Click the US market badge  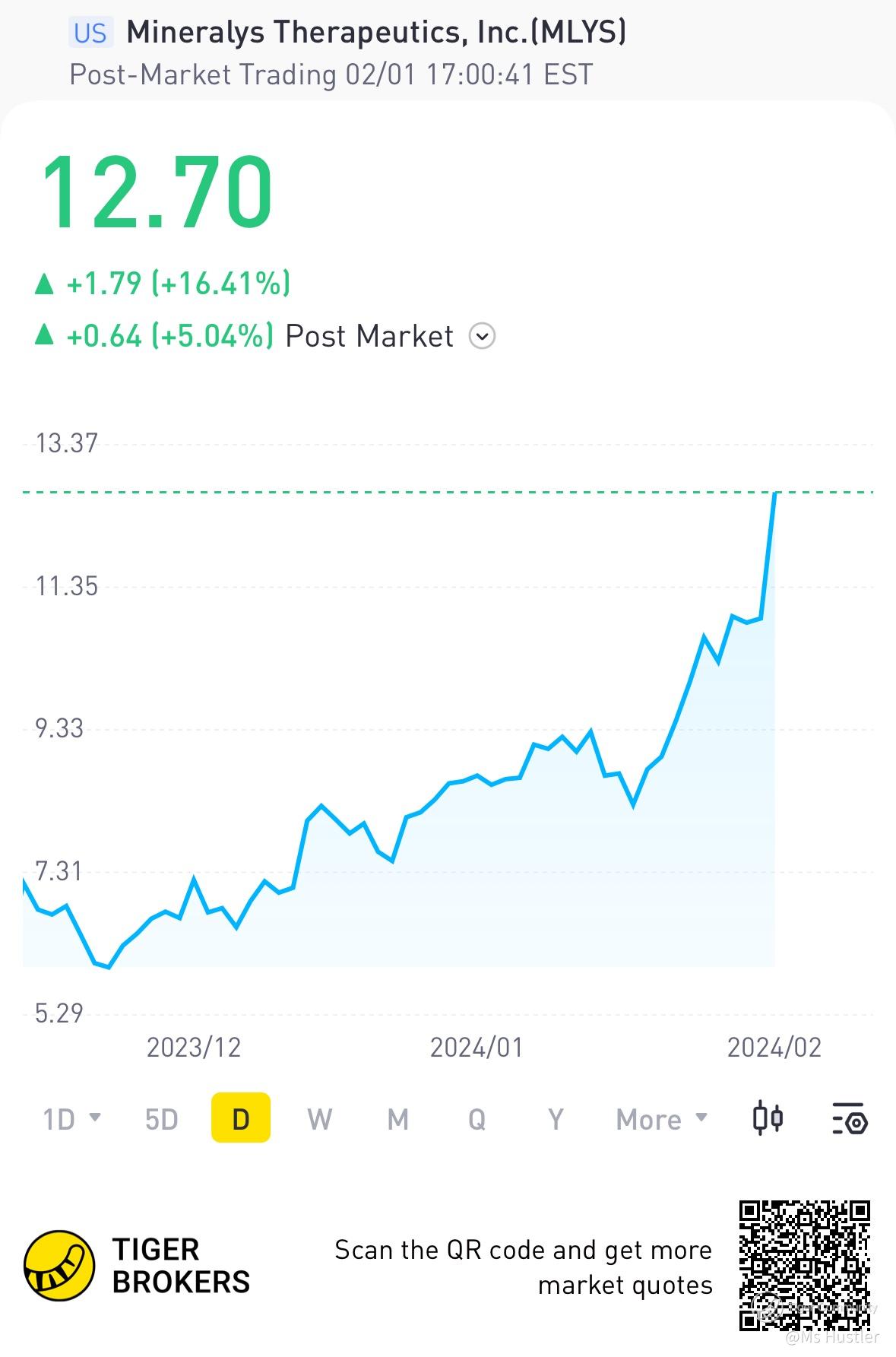90,33
